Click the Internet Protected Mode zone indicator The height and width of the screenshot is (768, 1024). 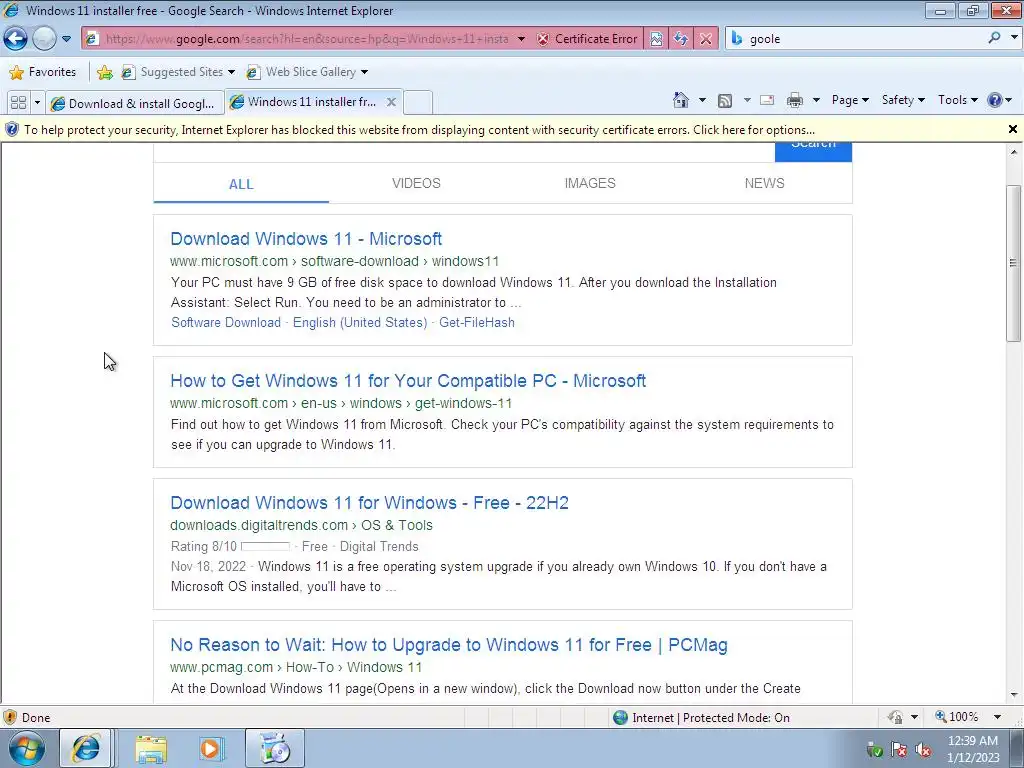pyautogui.click(x=702, y=718)
